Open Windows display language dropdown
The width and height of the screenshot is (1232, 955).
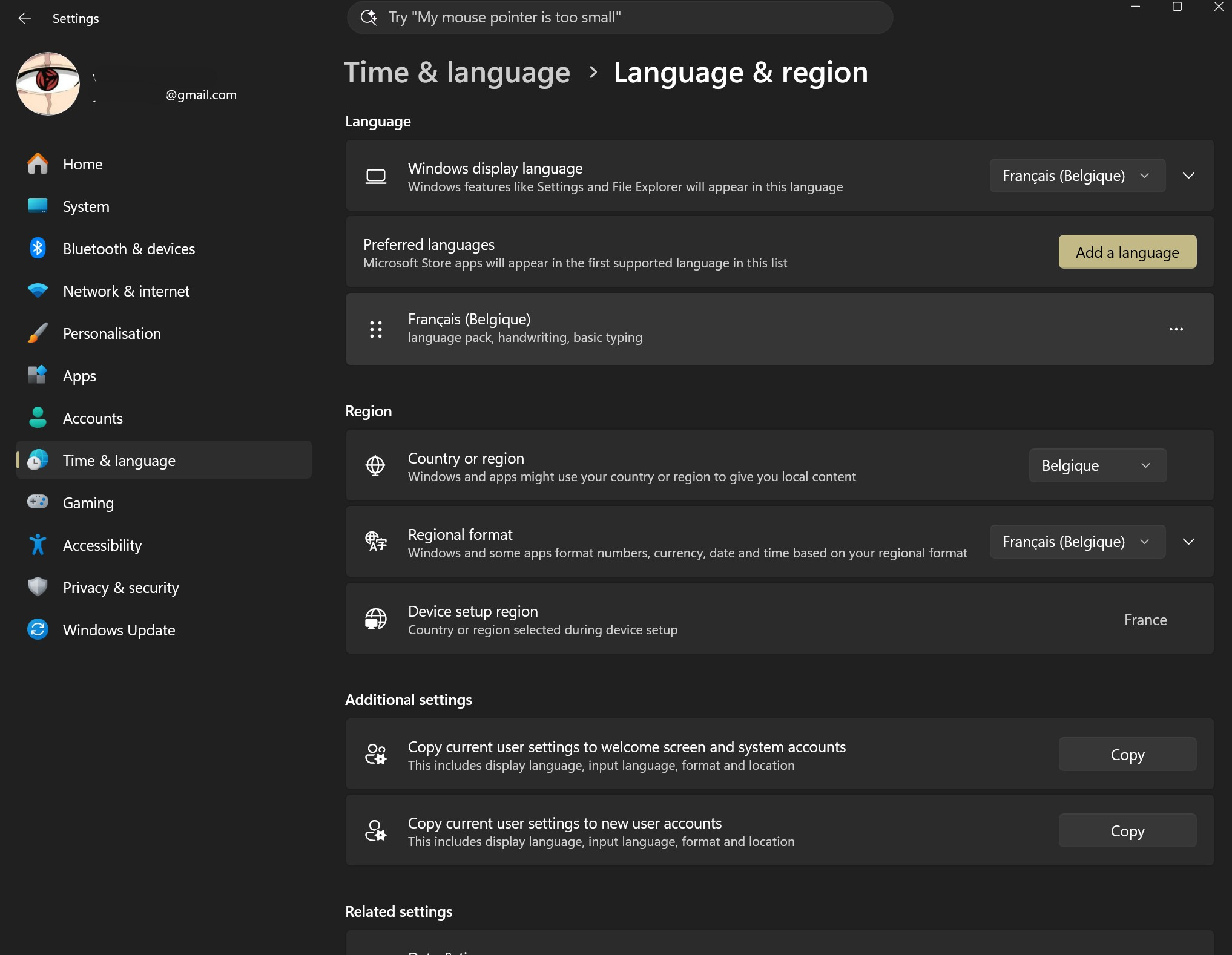point(1078,176)
